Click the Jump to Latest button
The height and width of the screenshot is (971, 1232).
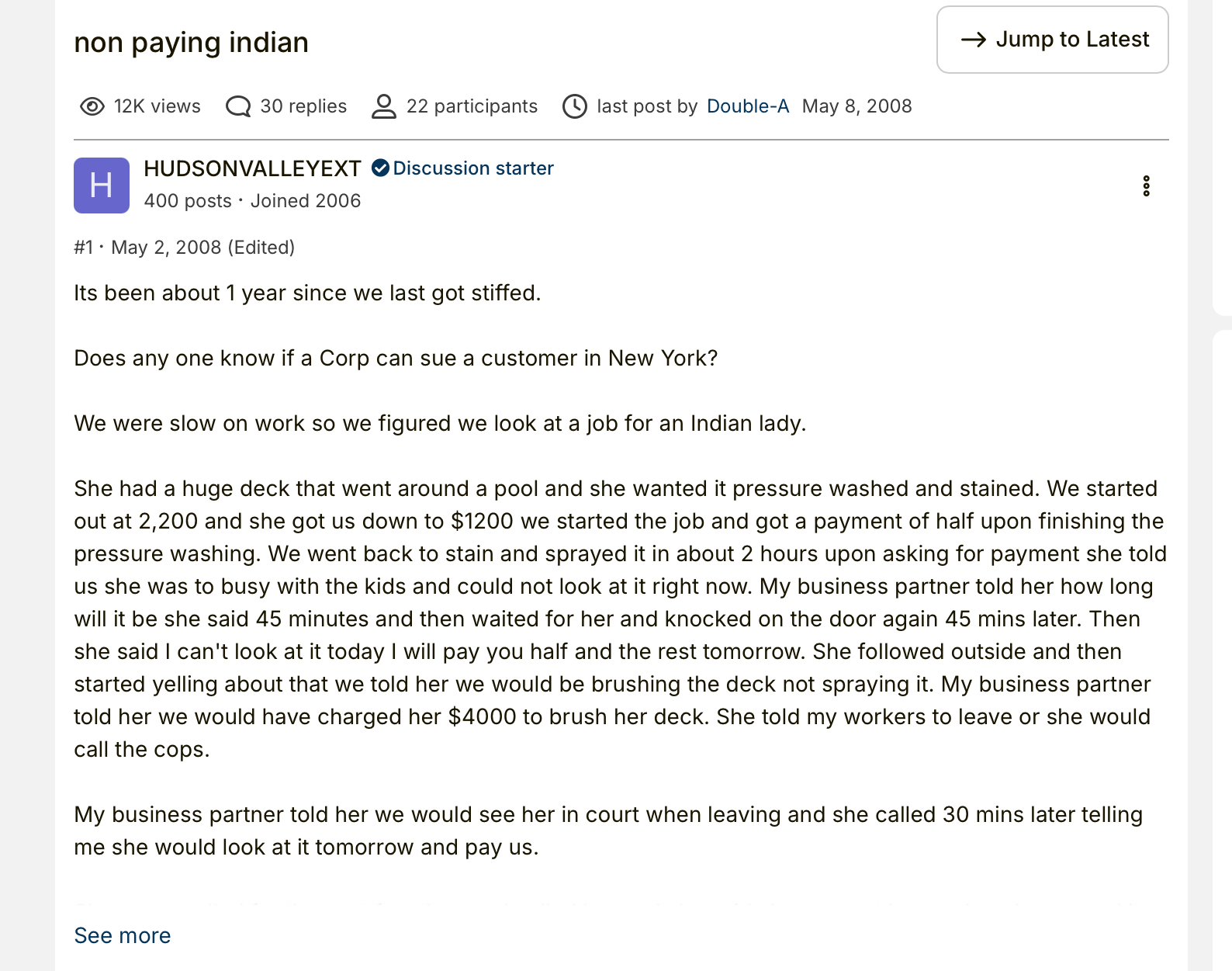[x=1052, y=40]
